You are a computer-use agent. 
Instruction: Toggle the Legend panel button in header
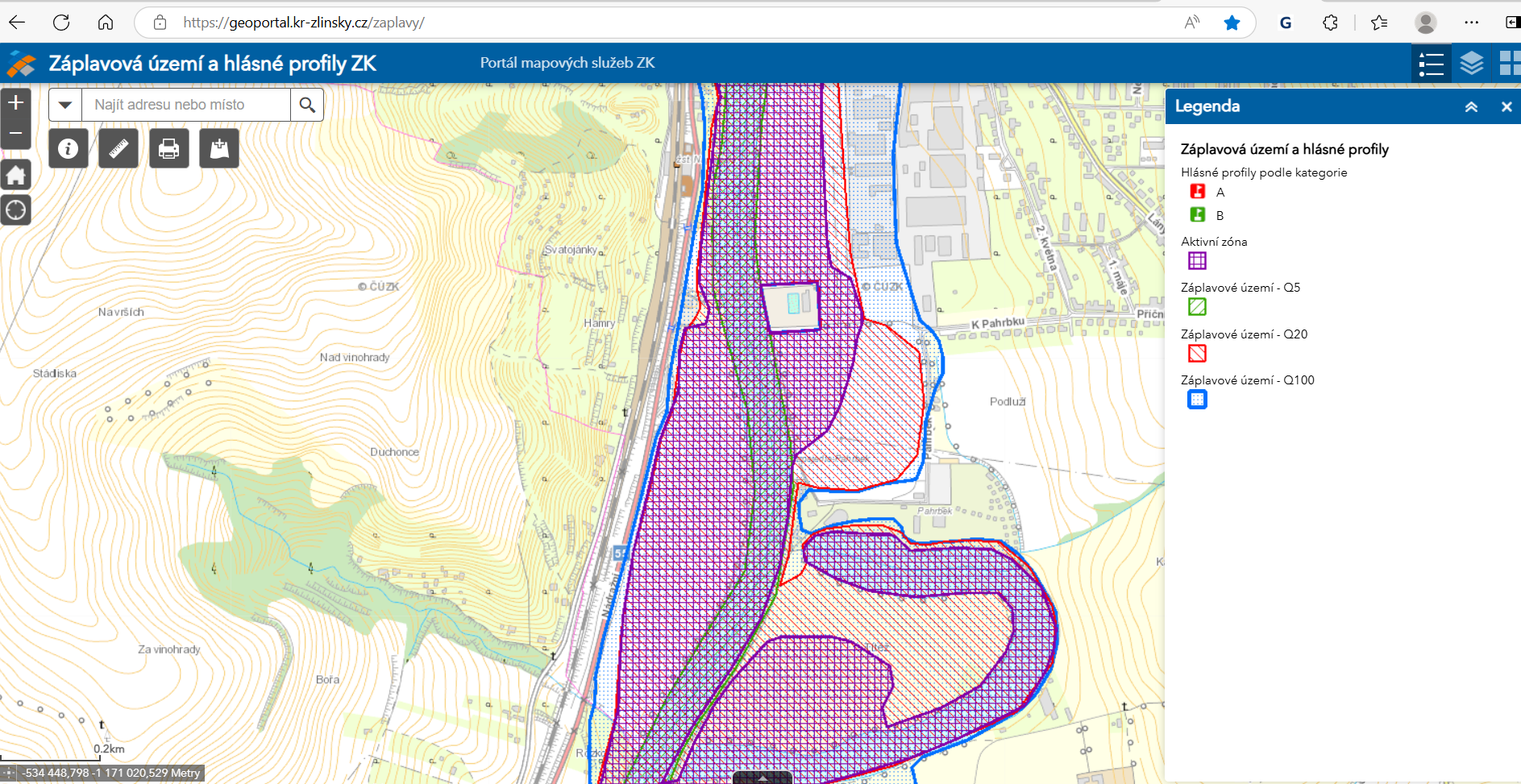(x=1431, y=64)
